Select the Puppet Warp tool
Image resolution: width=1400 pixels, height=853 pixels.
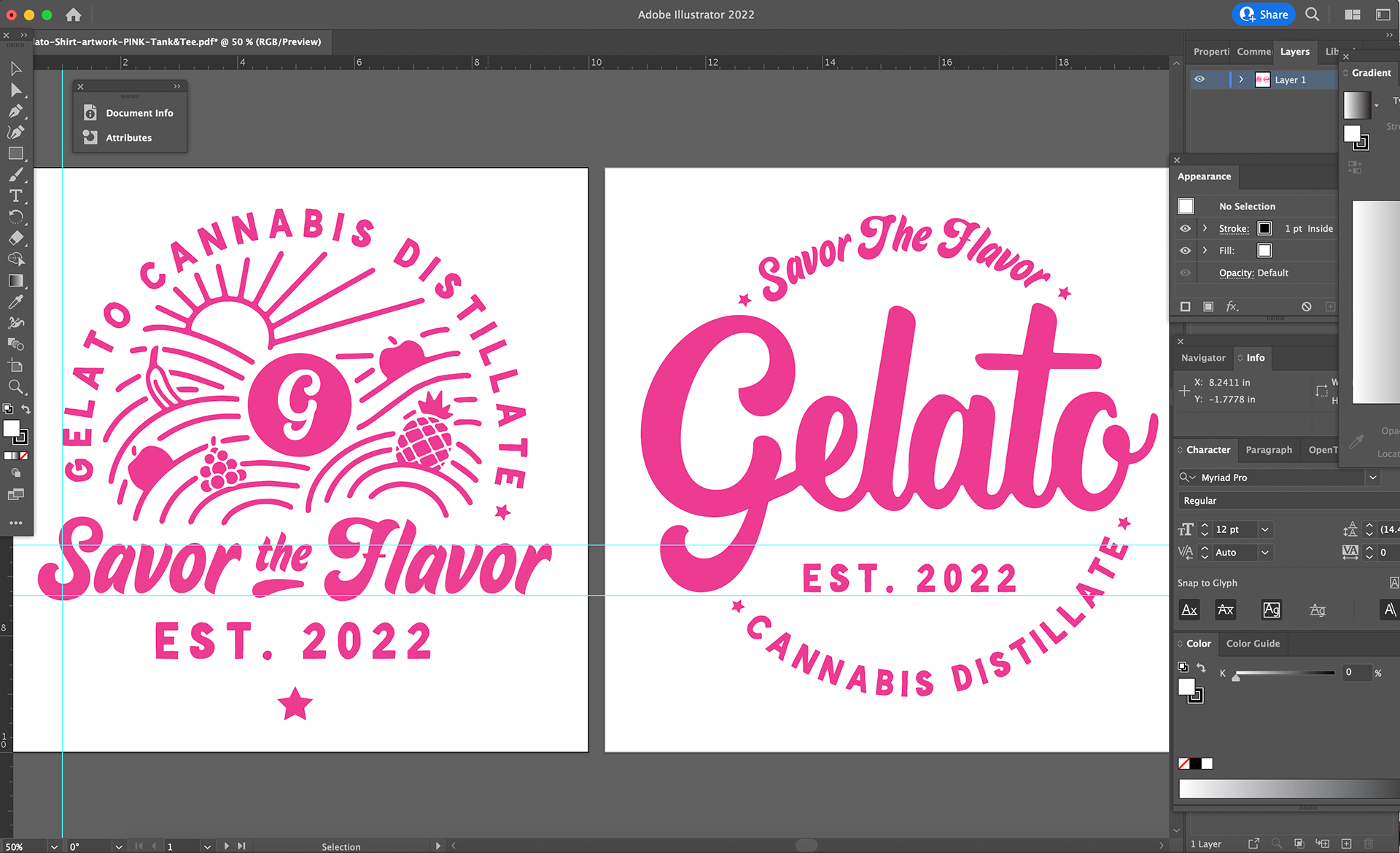[x=16, y=323]
